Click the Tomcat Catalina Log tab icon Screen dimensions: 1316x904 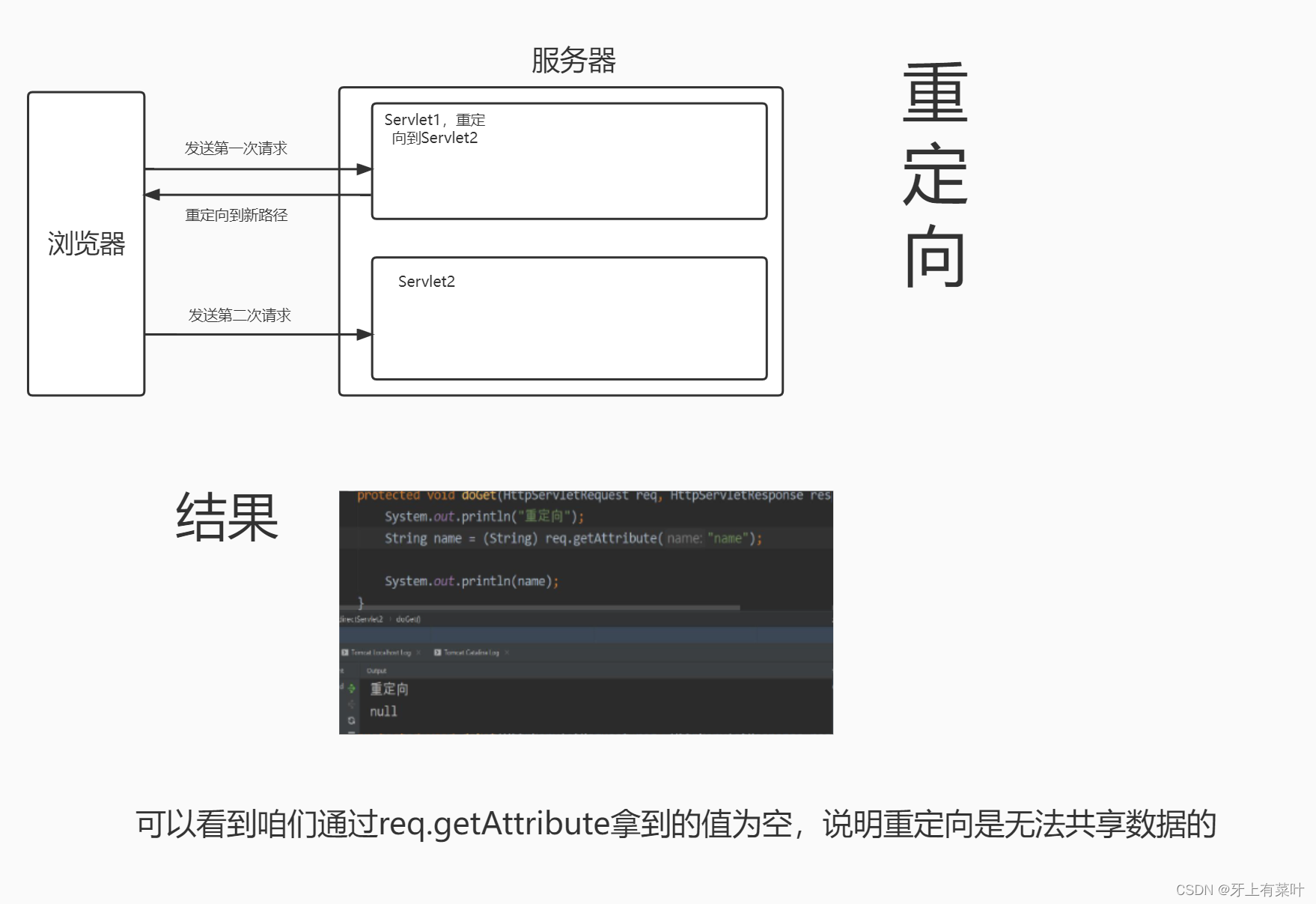coord(438,652)
